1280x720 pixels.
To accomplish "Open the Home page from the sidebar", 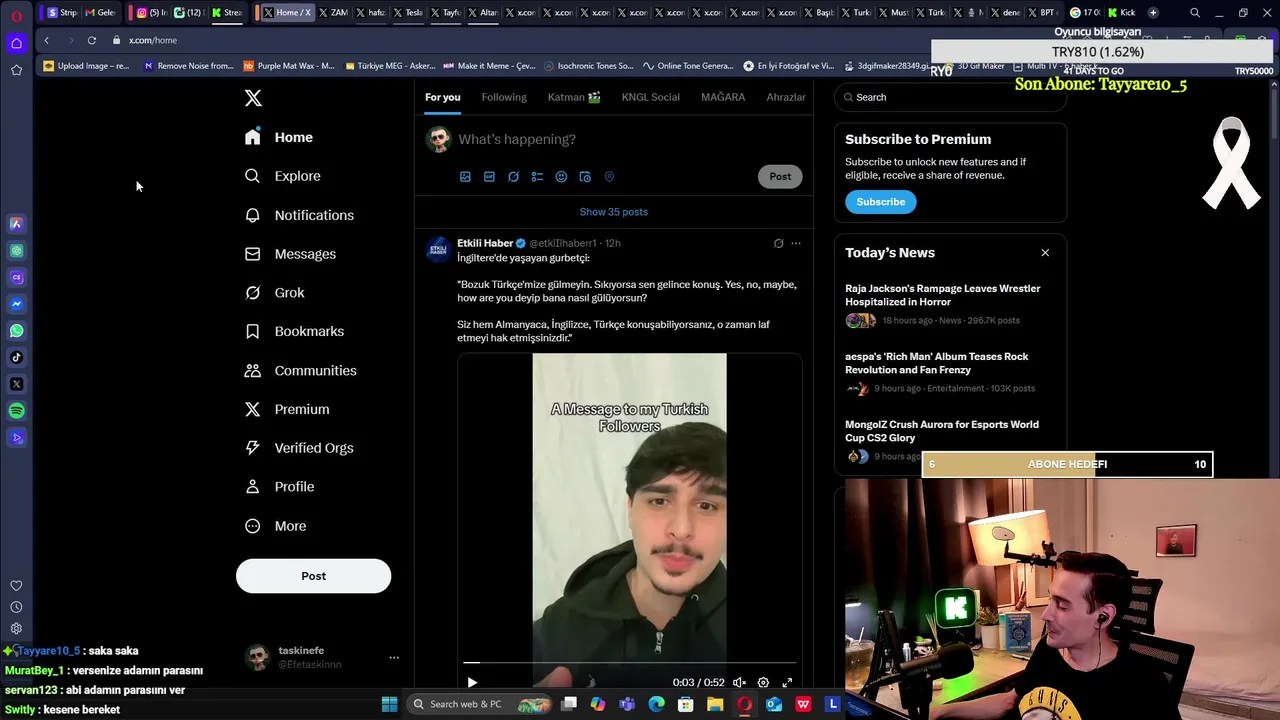I will point(279,137).
